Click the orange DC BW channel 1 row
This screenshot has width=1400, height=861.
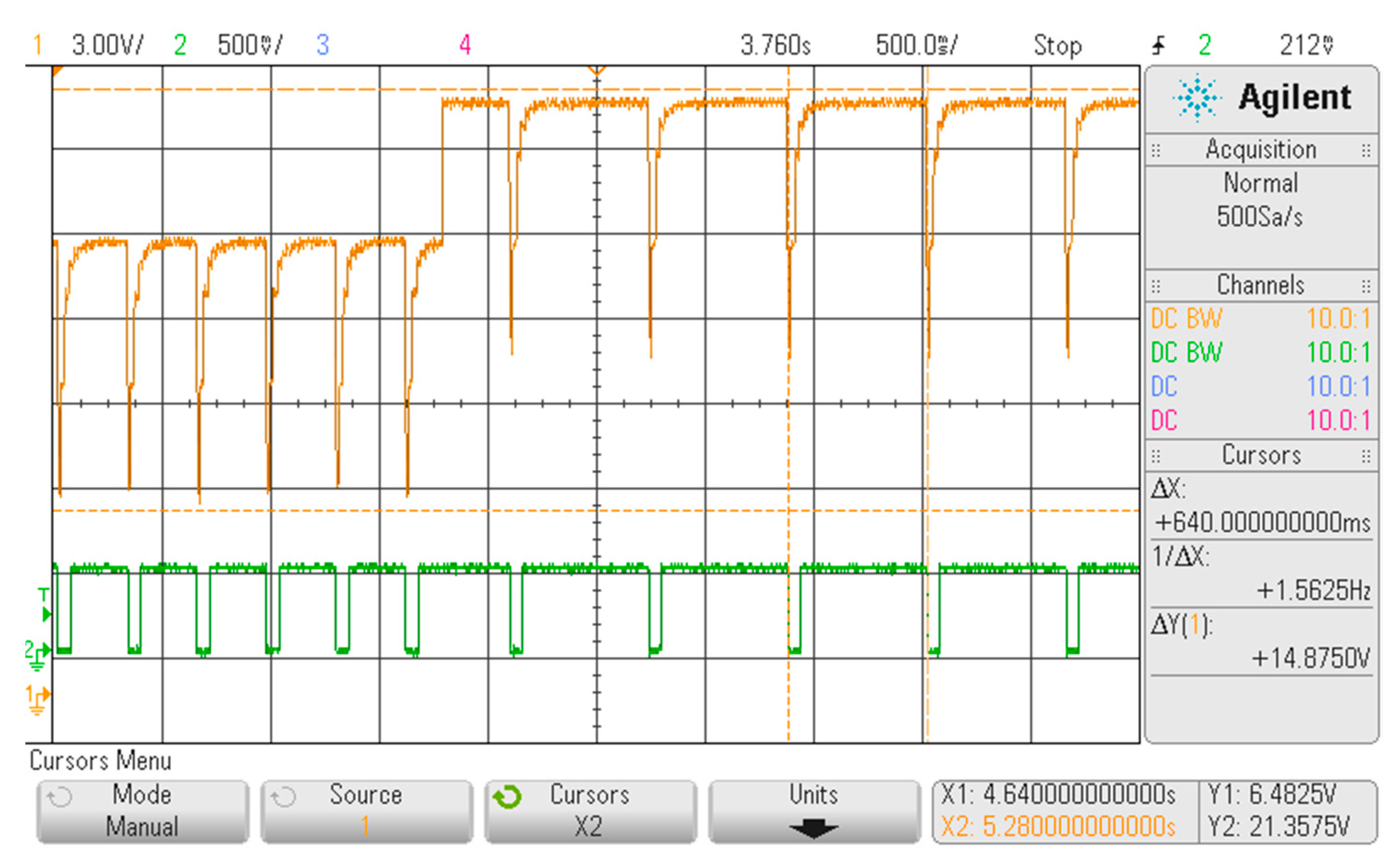coord(1260,319)
